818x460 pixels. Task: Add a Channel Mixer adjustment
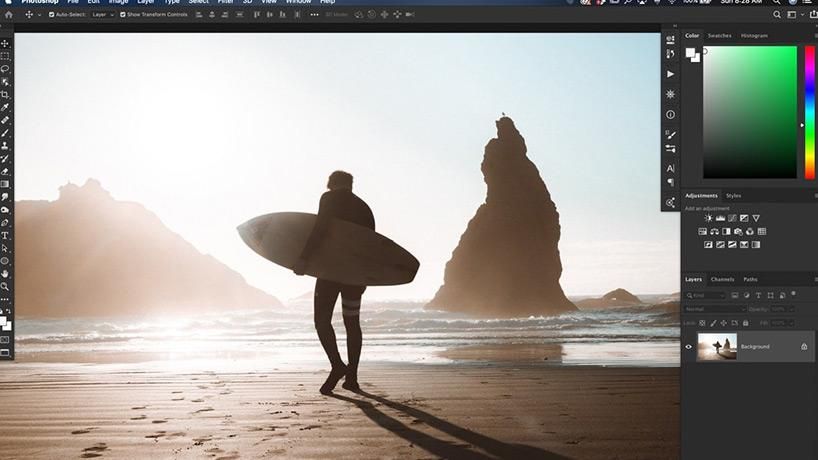pos(750,231)
